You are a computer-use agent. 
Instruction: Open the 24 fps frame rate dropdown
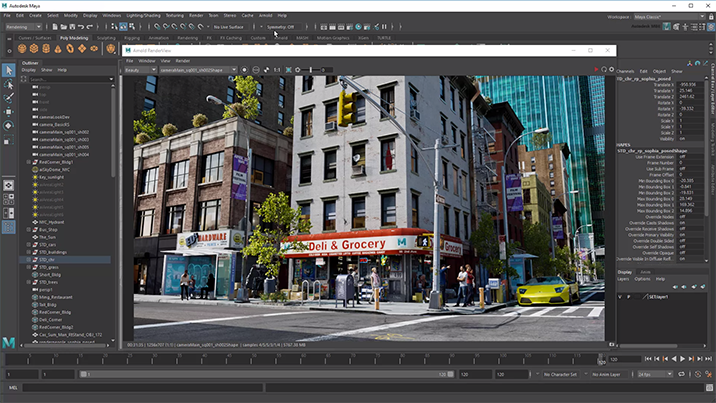click(x=655, y=374)
